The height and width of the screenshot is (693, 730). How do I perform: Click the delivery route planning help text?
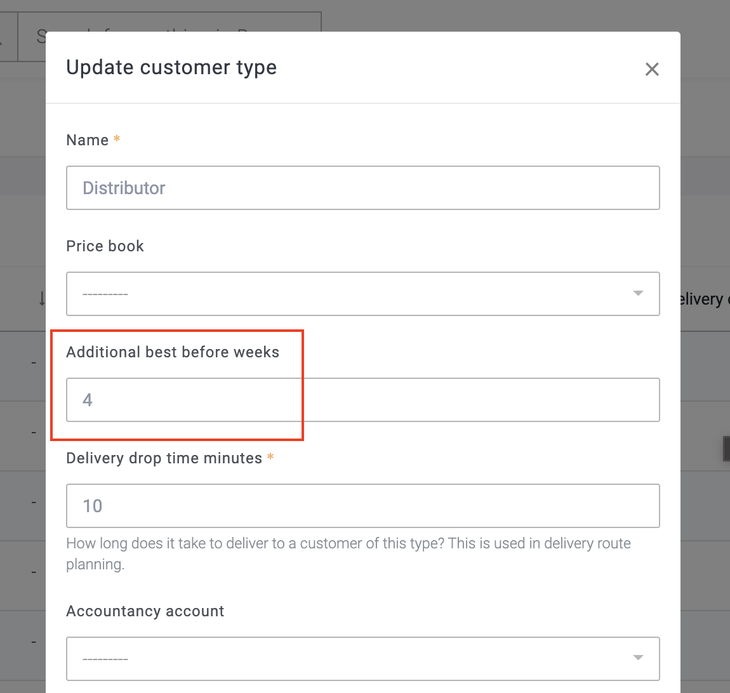348,554
